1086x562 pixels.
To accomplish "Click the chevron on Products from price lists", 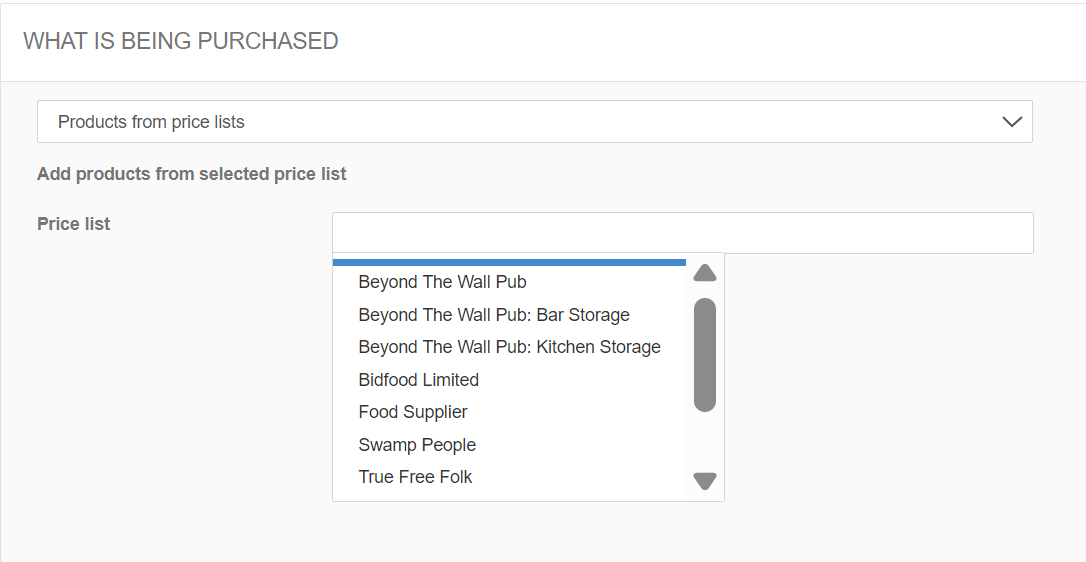I will tap(1012, 122).
